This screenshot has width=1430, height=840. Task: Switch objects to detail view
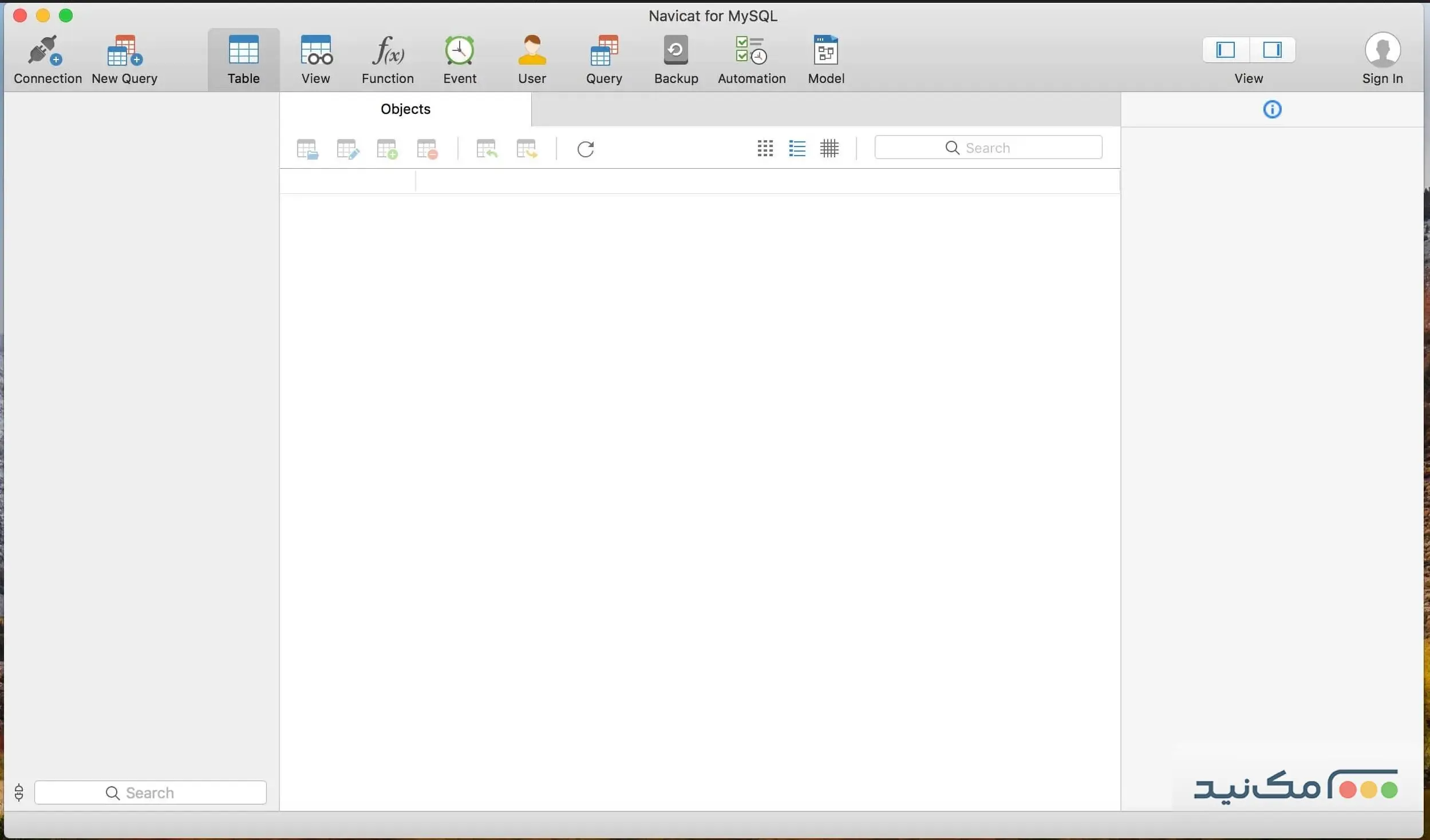(x=829, y=149)
